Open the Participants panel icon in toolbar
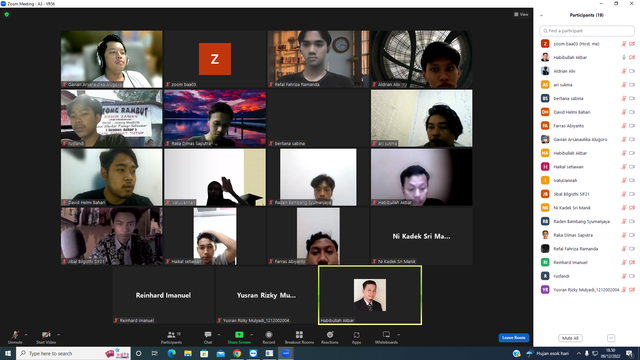Screen dimensions: 640x360 tap(171, 337)
